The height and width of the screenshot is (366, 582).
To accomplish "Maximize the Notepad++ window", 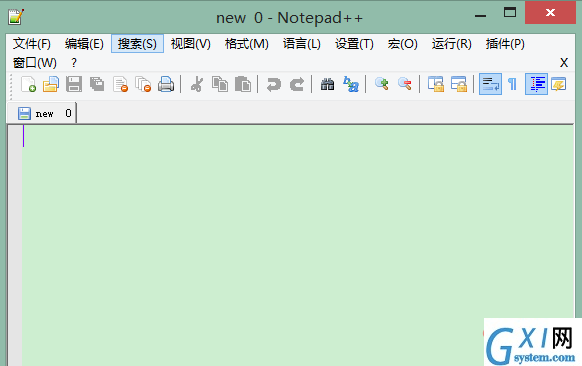I will pyautogui.click(x=510, y=13).
